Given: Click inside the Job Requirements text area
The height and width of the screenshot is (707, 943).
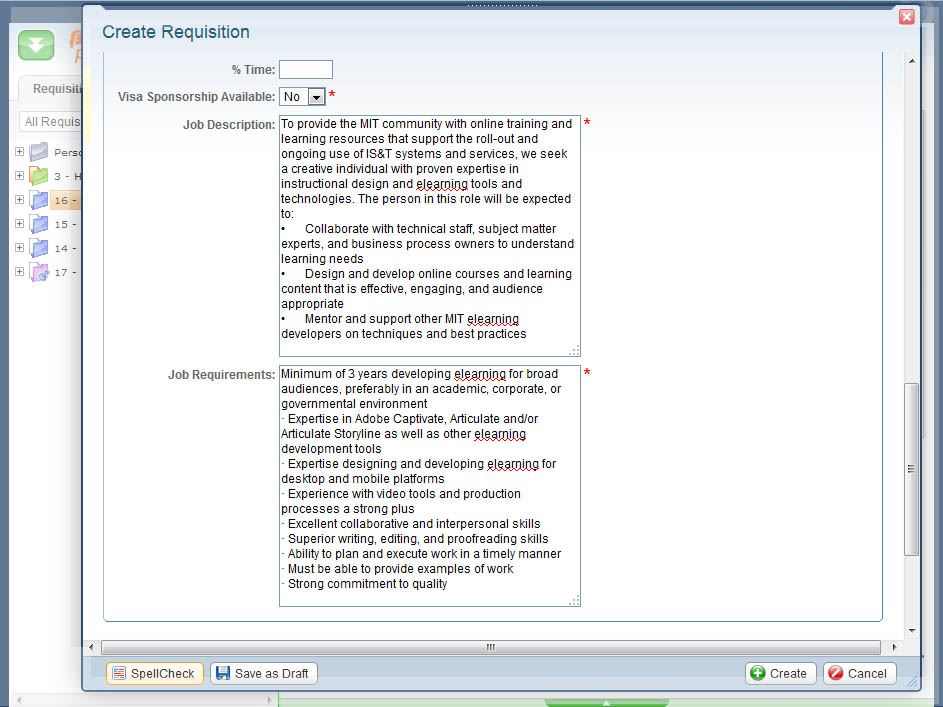Looking at the screenshot, I should click(x=429, y=485).
